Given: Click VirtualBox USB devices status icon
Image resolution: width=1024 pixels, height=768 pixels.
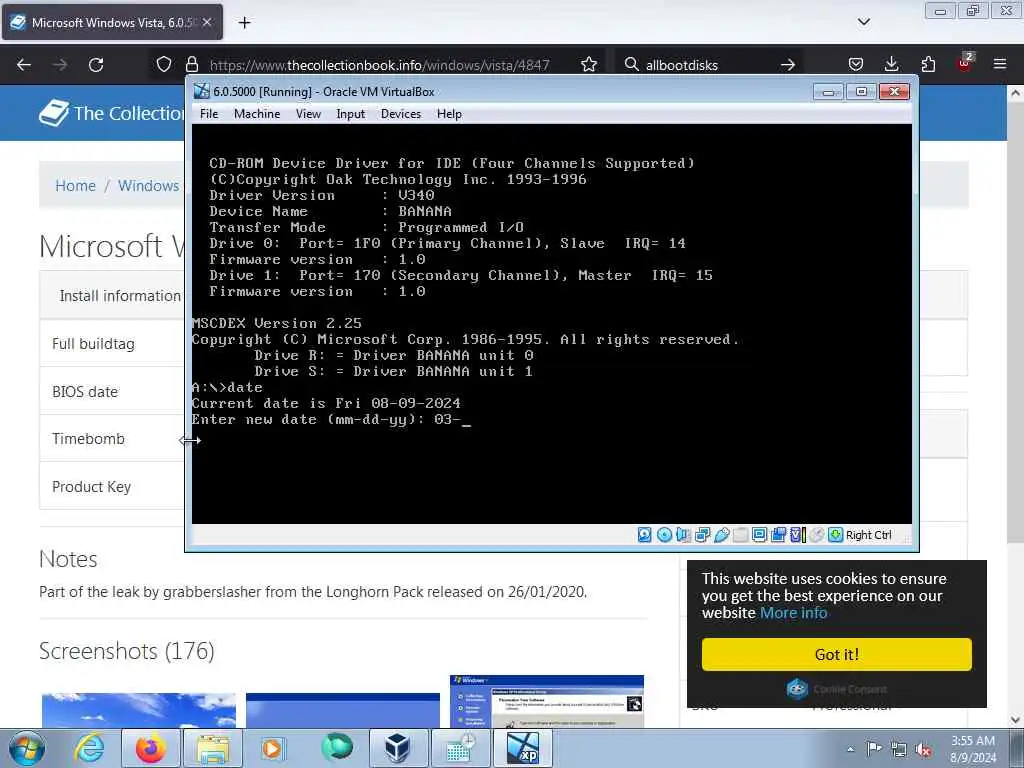Looking at the screenshot, I should coord(722,535).
